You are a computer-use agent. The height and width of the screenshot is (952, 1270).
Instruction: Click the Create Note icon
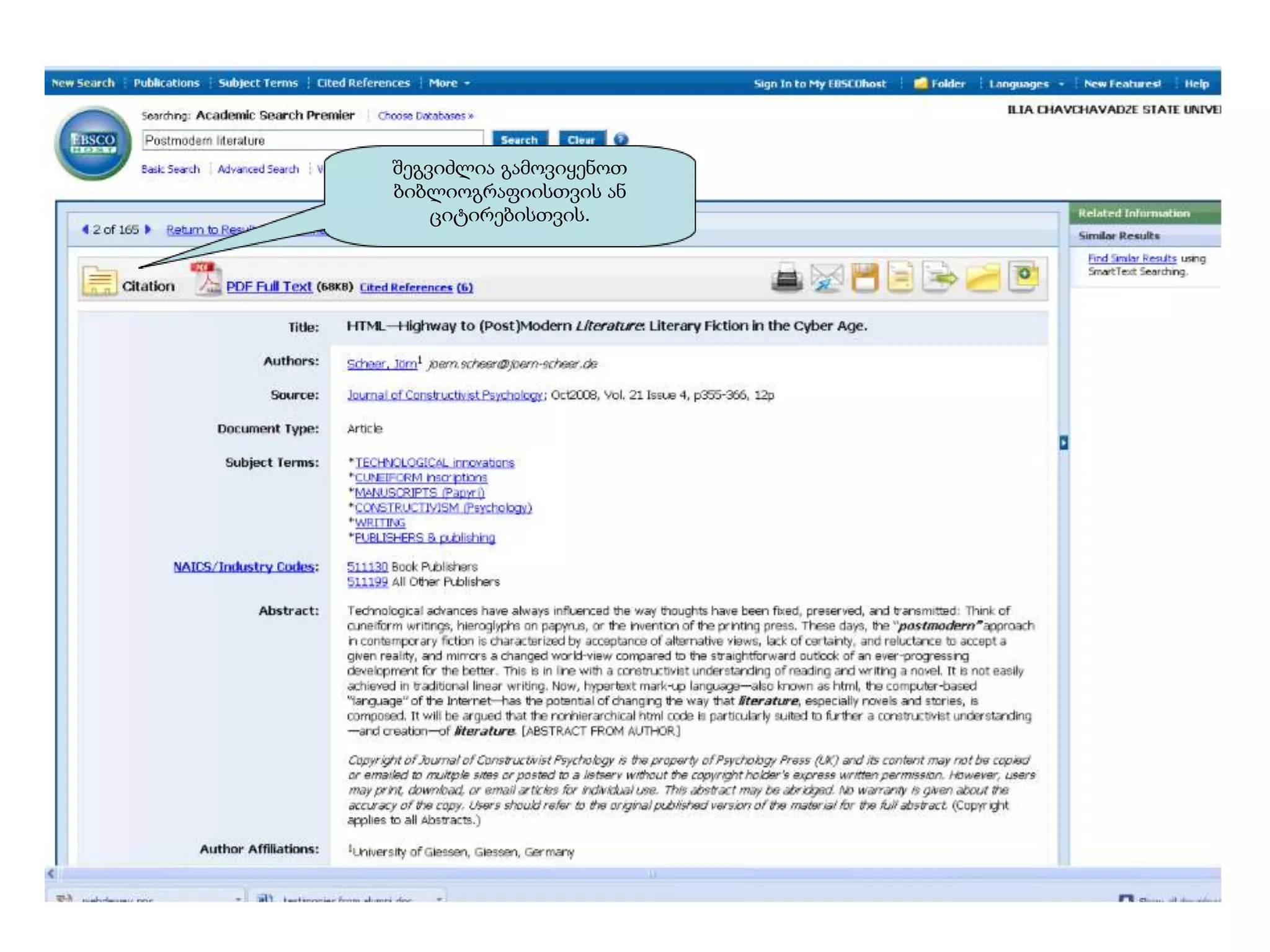coord(1024,276)
